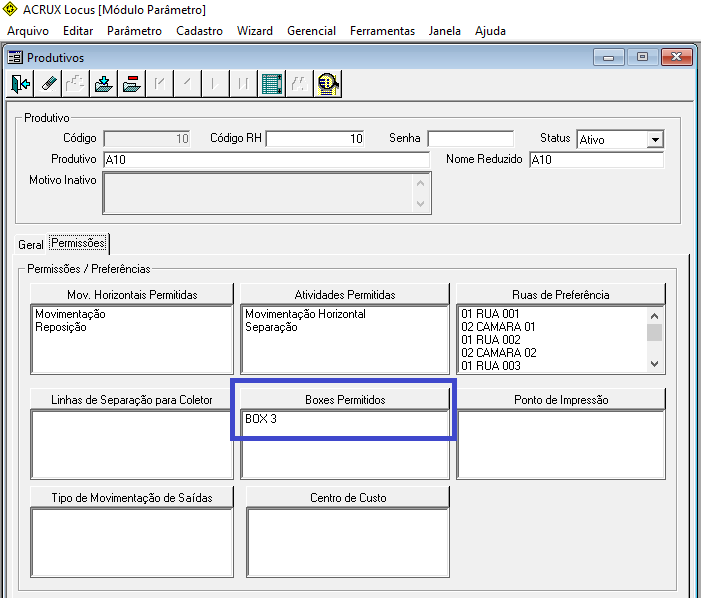
Task: Click Linhas de Separação para Coletor button
Action: (132, 399)
